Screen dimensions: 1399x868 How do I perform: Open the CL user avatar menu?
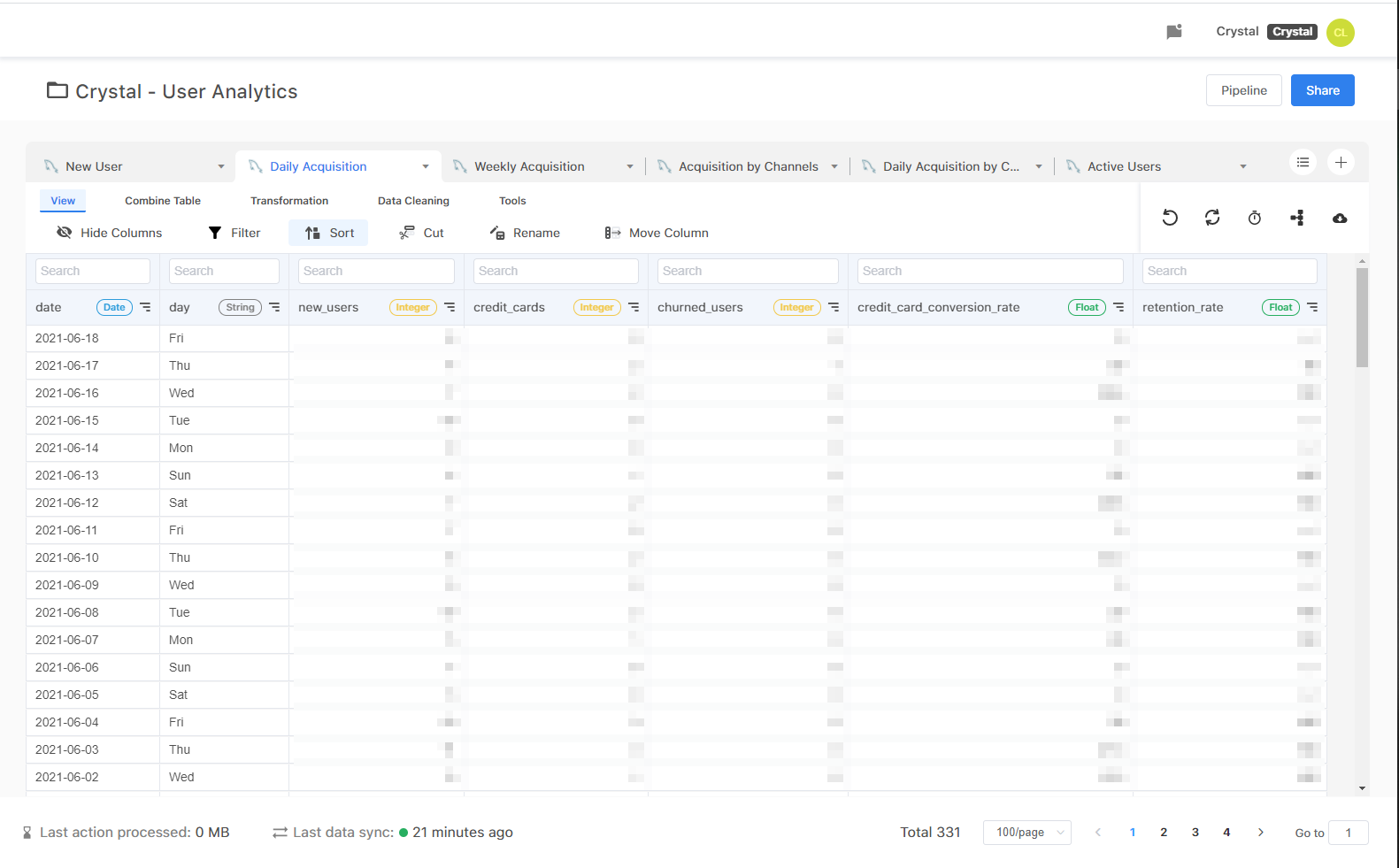(1341, 33)
